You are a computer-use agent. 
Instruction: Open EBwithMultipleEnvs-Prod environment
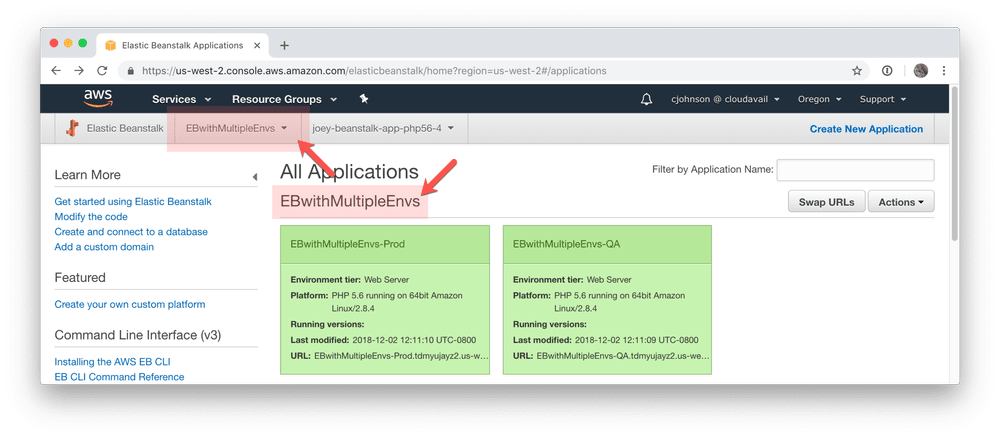coord(348,244)
